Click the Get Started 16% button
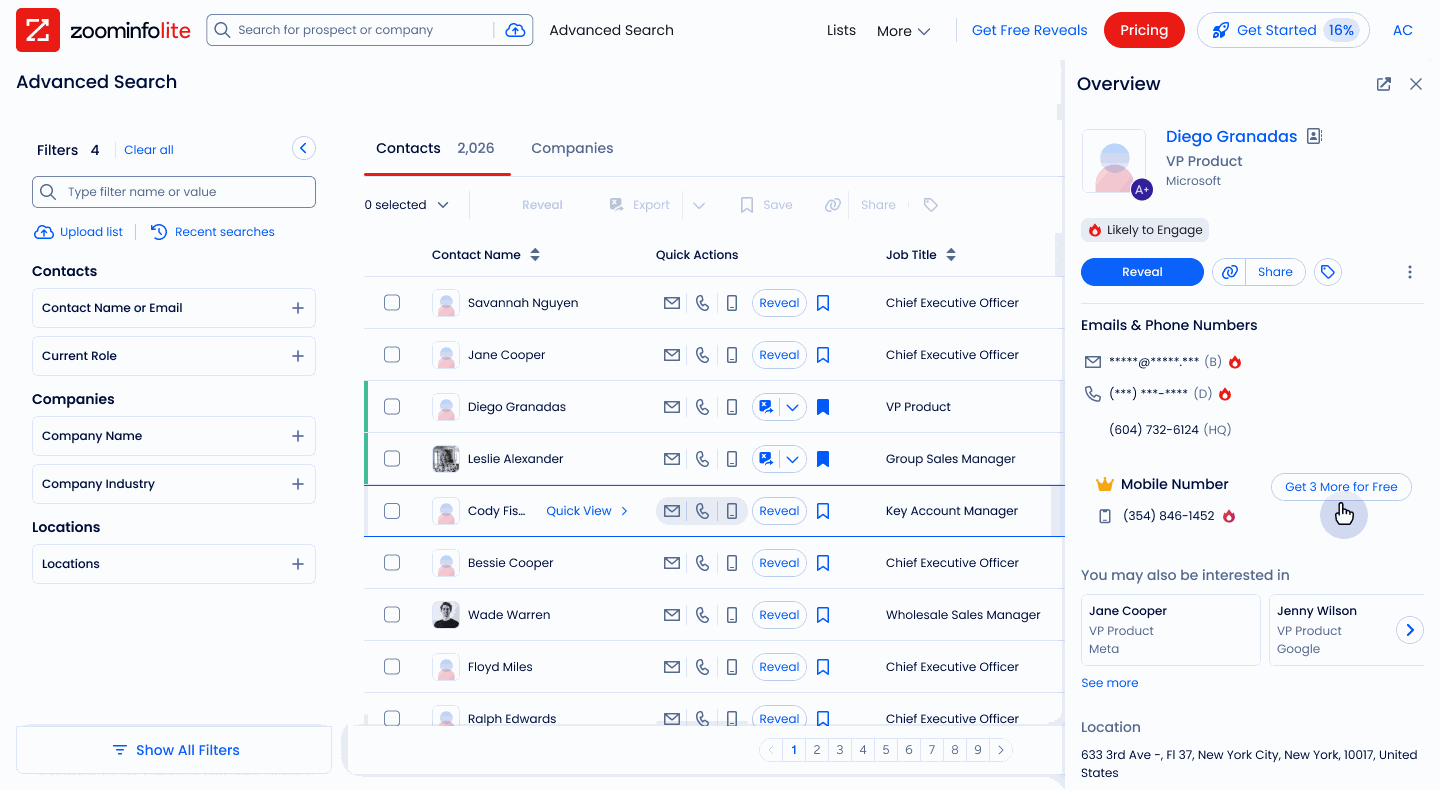This screenshot has height=790, width=1440. click(x=1283, y=30)
